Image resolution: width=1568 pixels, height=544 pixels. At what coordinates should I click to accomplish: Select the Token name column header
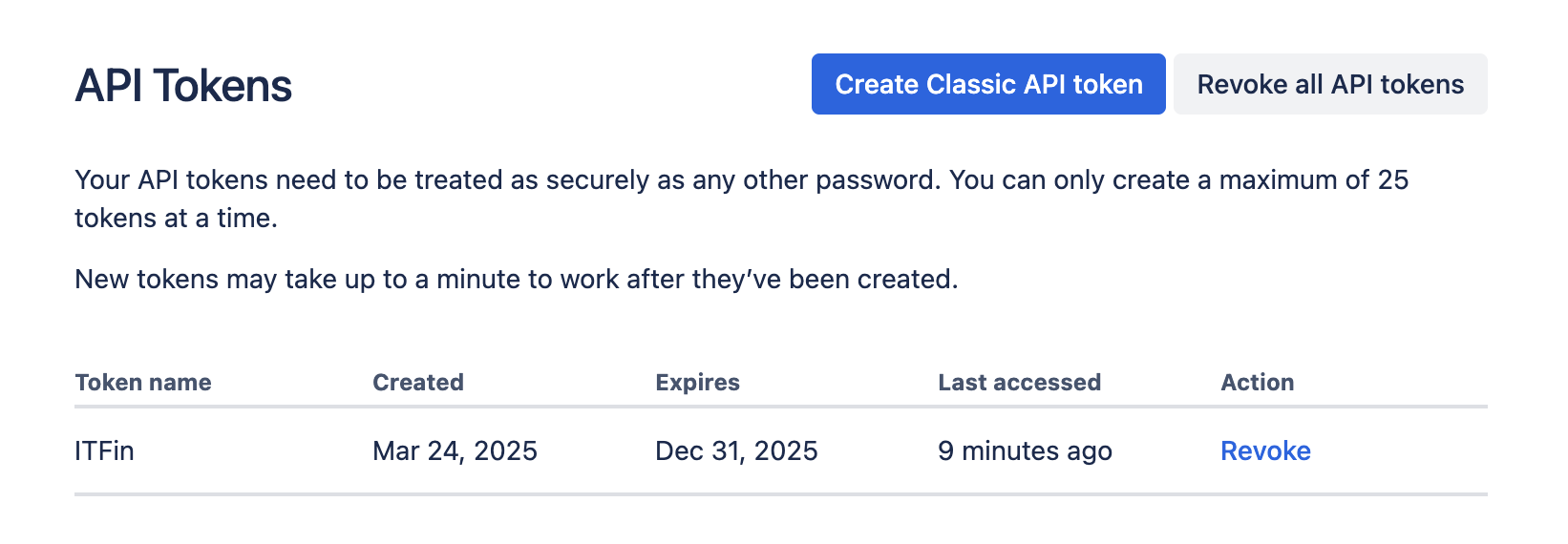pos(143,383)
